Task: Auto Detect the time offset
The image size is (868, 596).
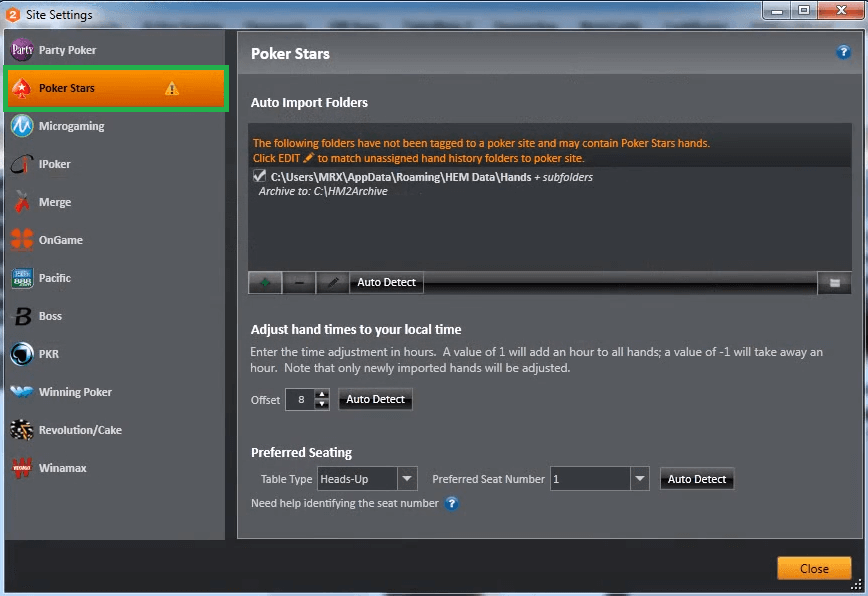Action: coord(375,400)
